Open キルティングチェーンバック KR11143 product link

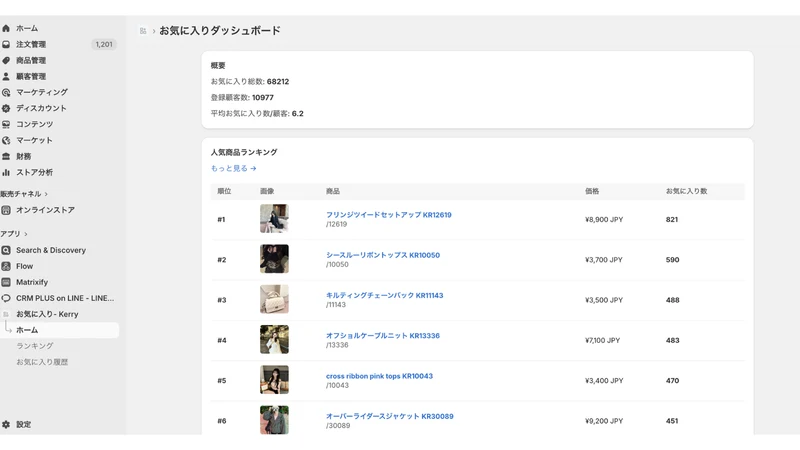385,295
